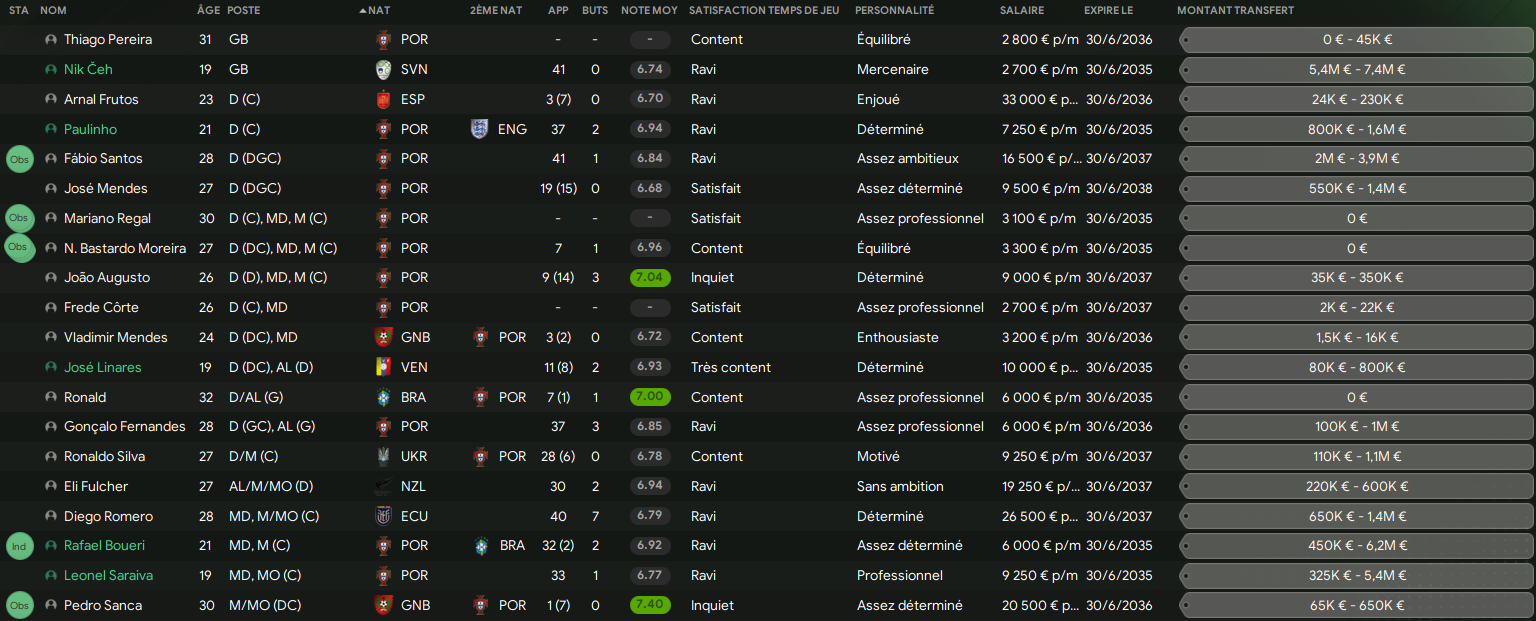Viewport: 1536px width, 621px height.
Task: Click the player icon next to Thiago Pereira
Action: click(x=51, y=40)
